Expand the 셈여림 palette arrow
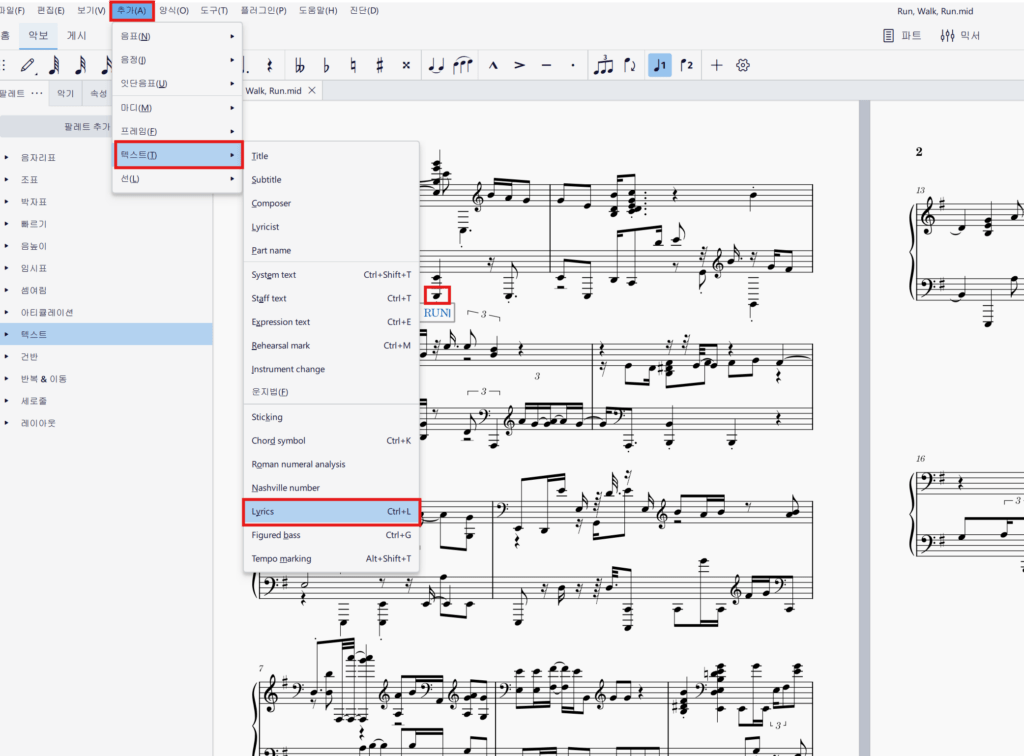The image size is (1024, 756). pyautogui.click(x=7, y=291)
